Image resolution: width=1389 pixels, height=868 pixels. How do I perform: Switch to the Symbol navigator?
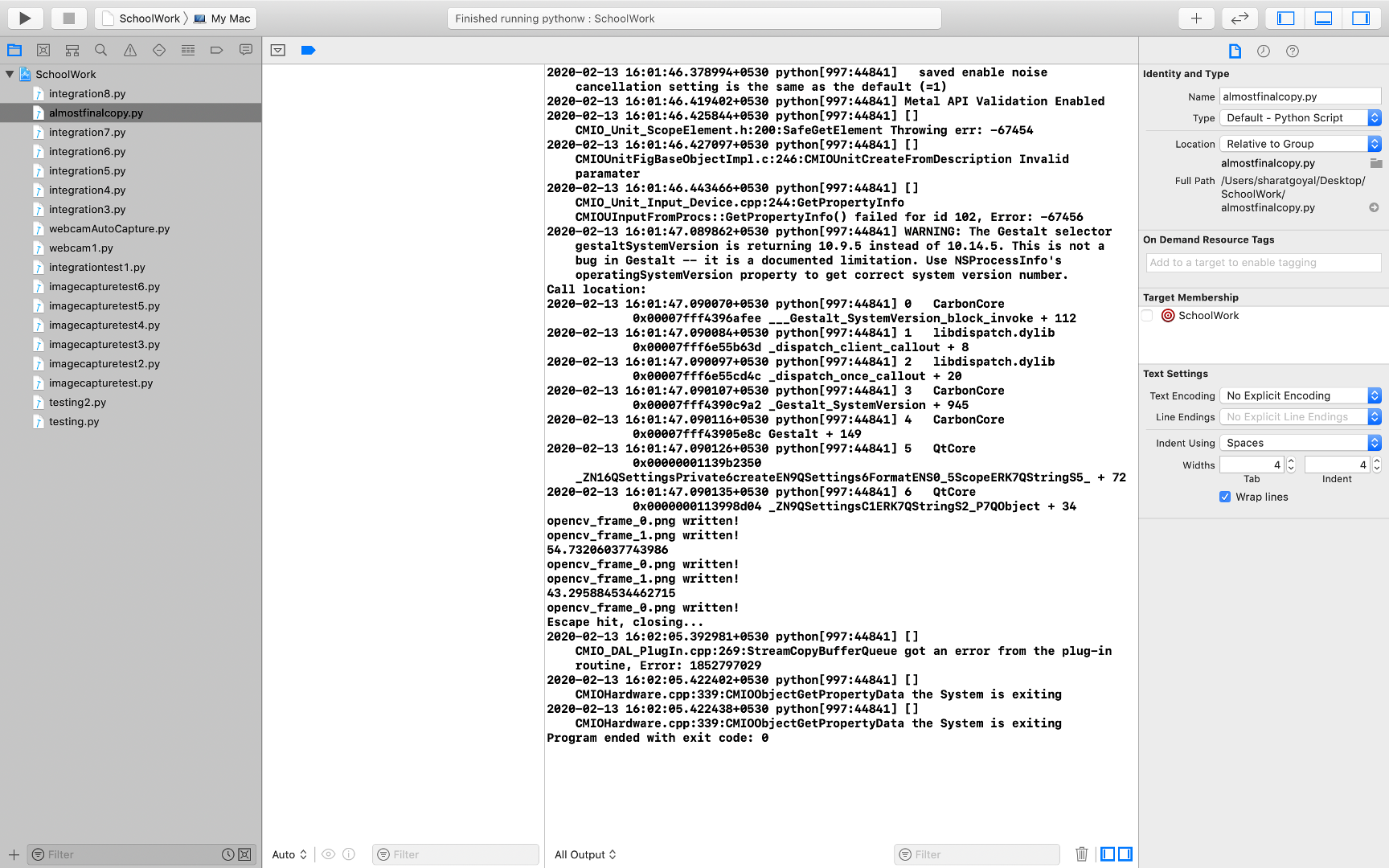[72, 50]
